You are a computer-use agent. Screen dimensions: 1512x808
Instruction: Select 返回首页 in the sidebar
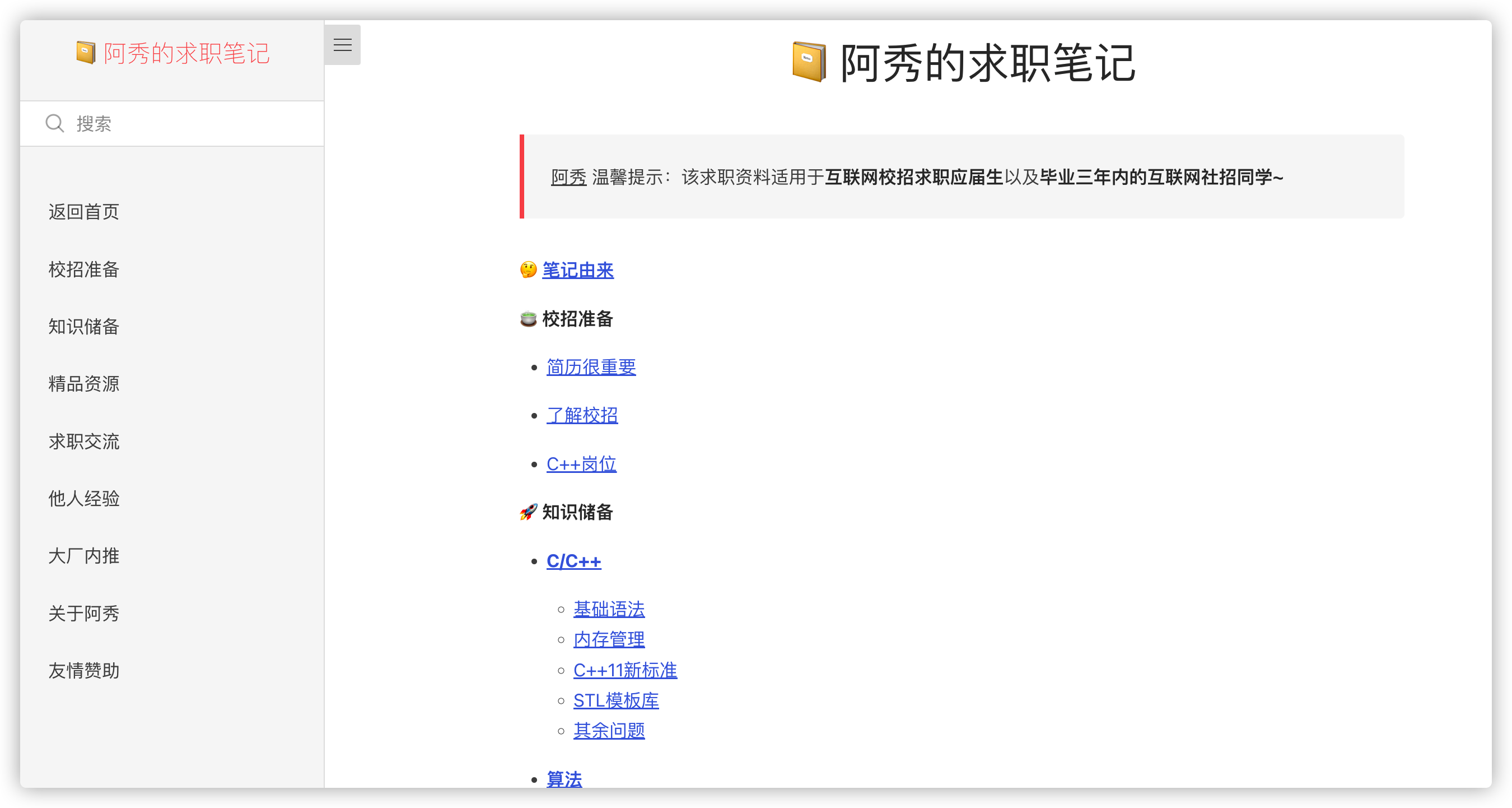pyautogui.click(x=84, y=211)
